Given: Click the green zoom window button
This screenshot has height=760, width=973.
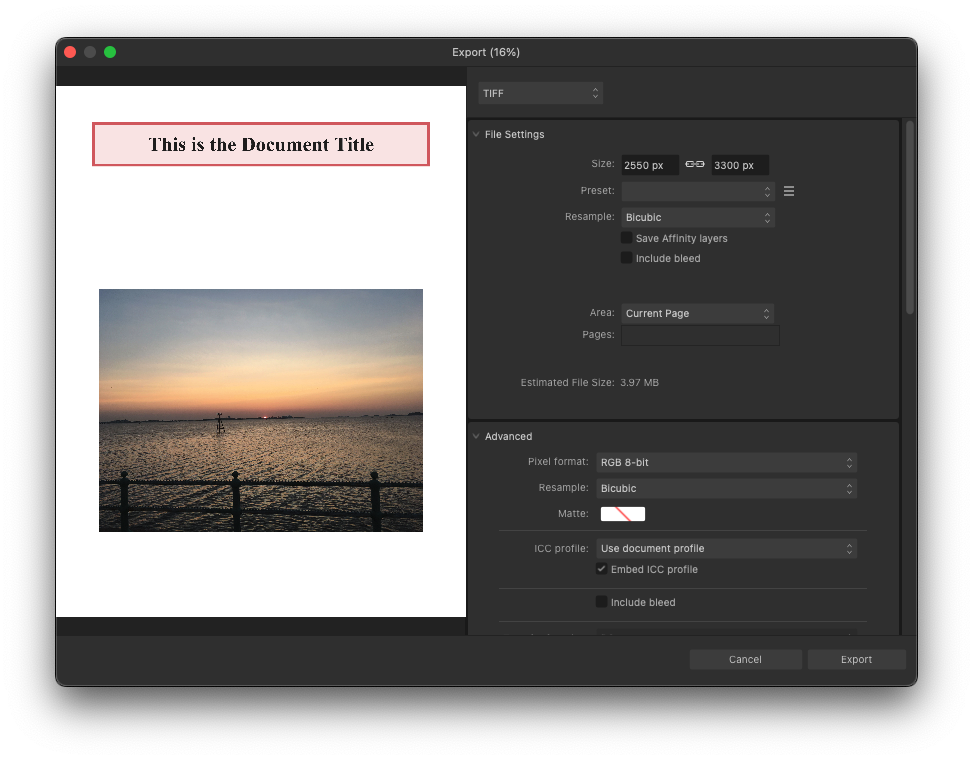Looking at the screenshot, I should (x=110, y=52).
